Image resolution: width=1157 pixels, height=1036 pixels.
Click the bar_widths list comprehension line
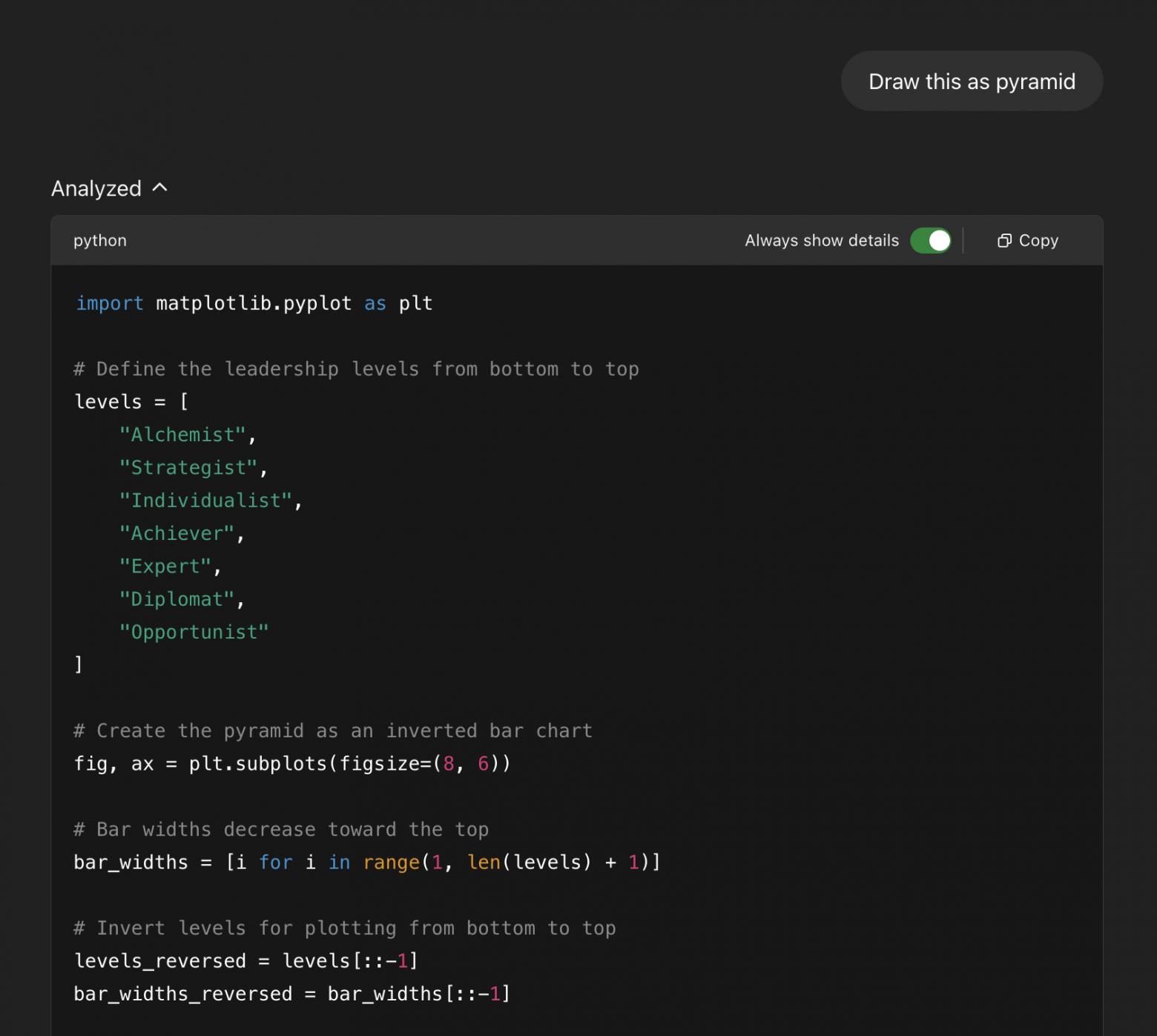point(366,862)
